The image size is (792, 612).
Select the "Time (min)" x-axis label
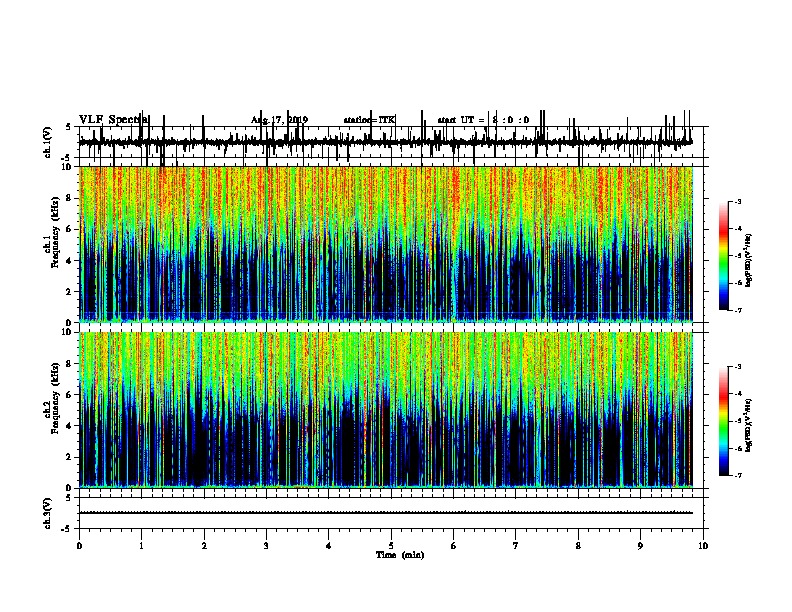400,555
